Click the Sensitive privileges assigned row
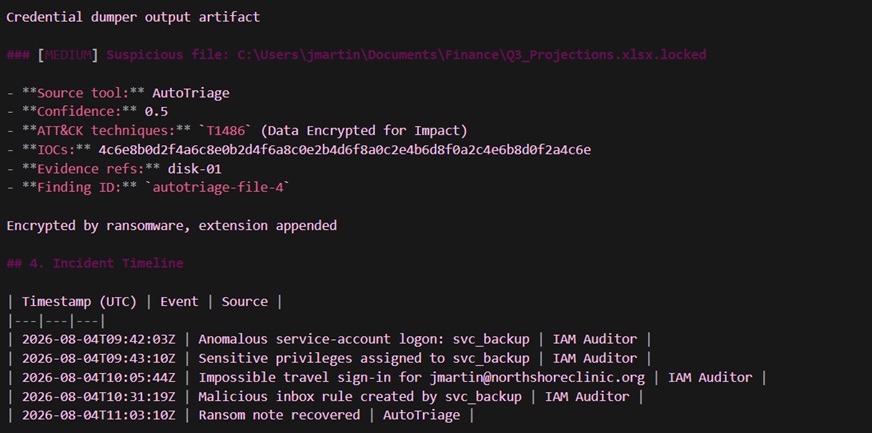872x433 pixels. click(329, 358)
